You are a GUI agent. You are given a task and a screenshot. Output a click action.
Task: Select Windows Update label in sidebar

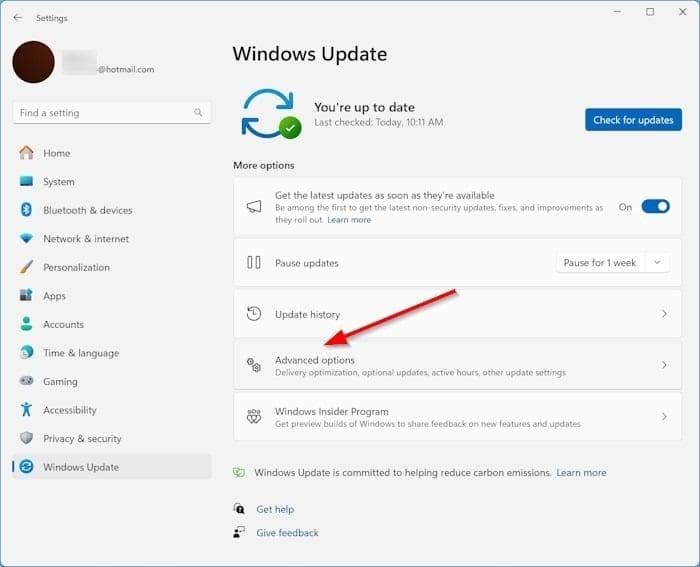pyautogui.click(x=81, y=467)
